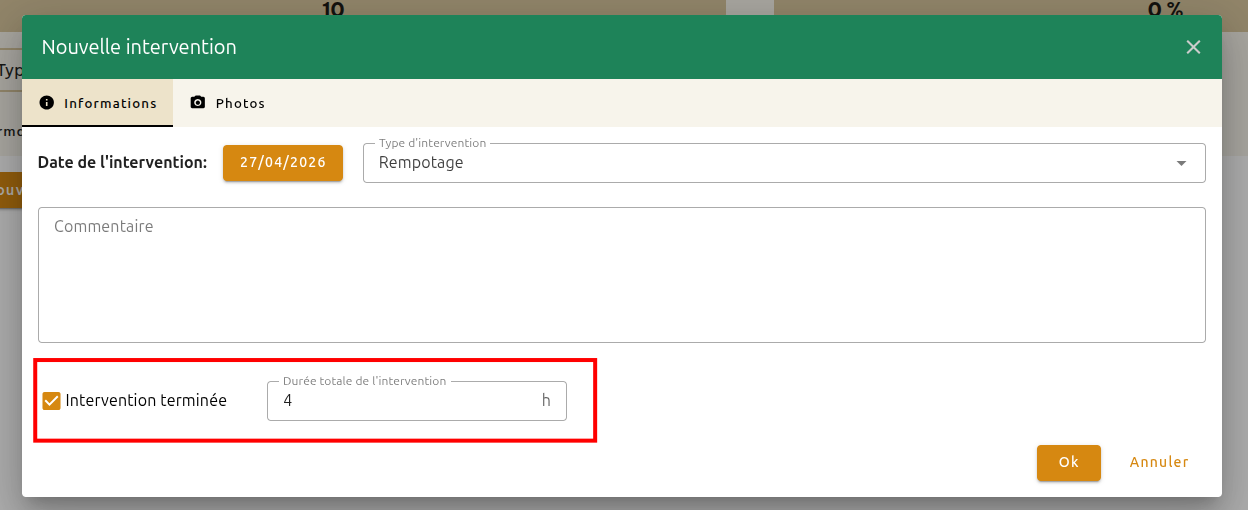Click into the Commentaire text area

pos(622,275)
